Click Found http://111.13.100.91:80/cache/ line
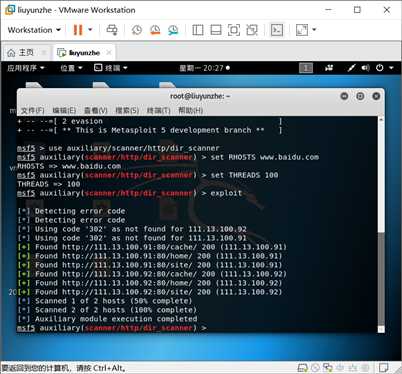 point(152,247)
